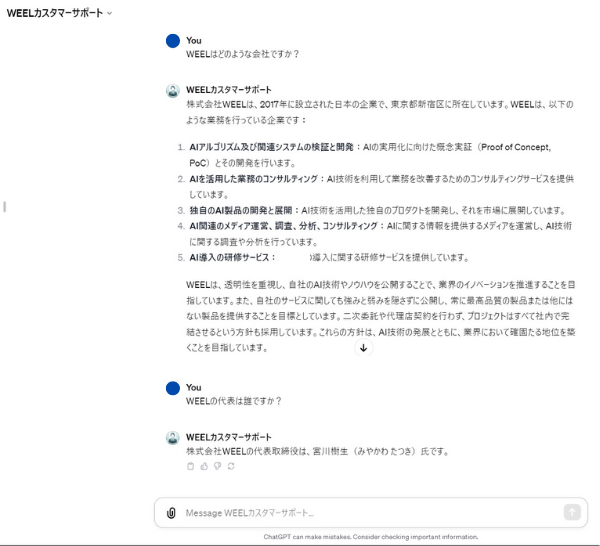The width and height of the screenshot is (600, 546).
Task: Click the second 'You' sender label
Action: (x=194, y=388)
